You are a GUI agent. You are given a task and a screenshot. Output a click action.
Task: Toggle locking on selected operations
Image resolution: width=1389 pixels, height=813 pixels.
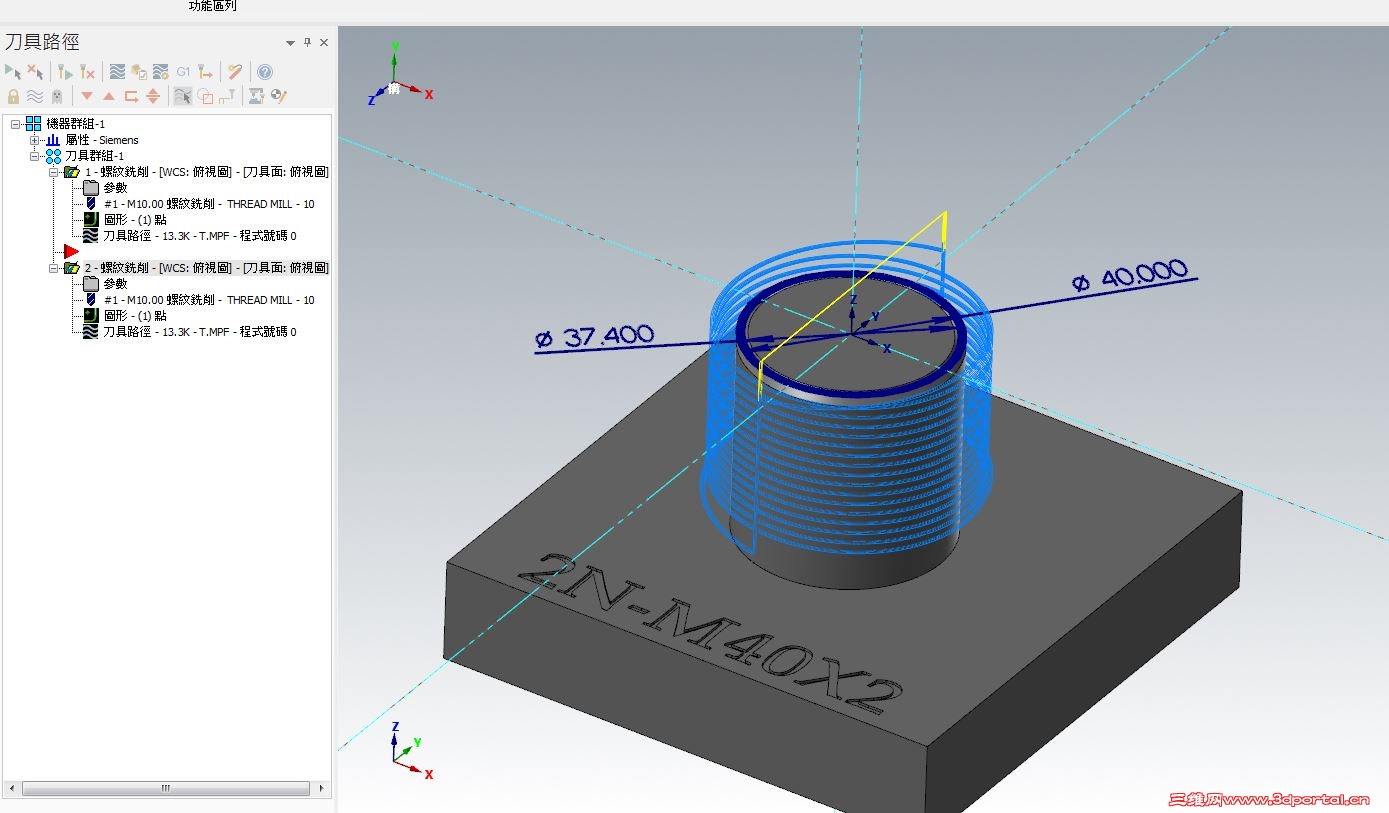pos(13,96)
